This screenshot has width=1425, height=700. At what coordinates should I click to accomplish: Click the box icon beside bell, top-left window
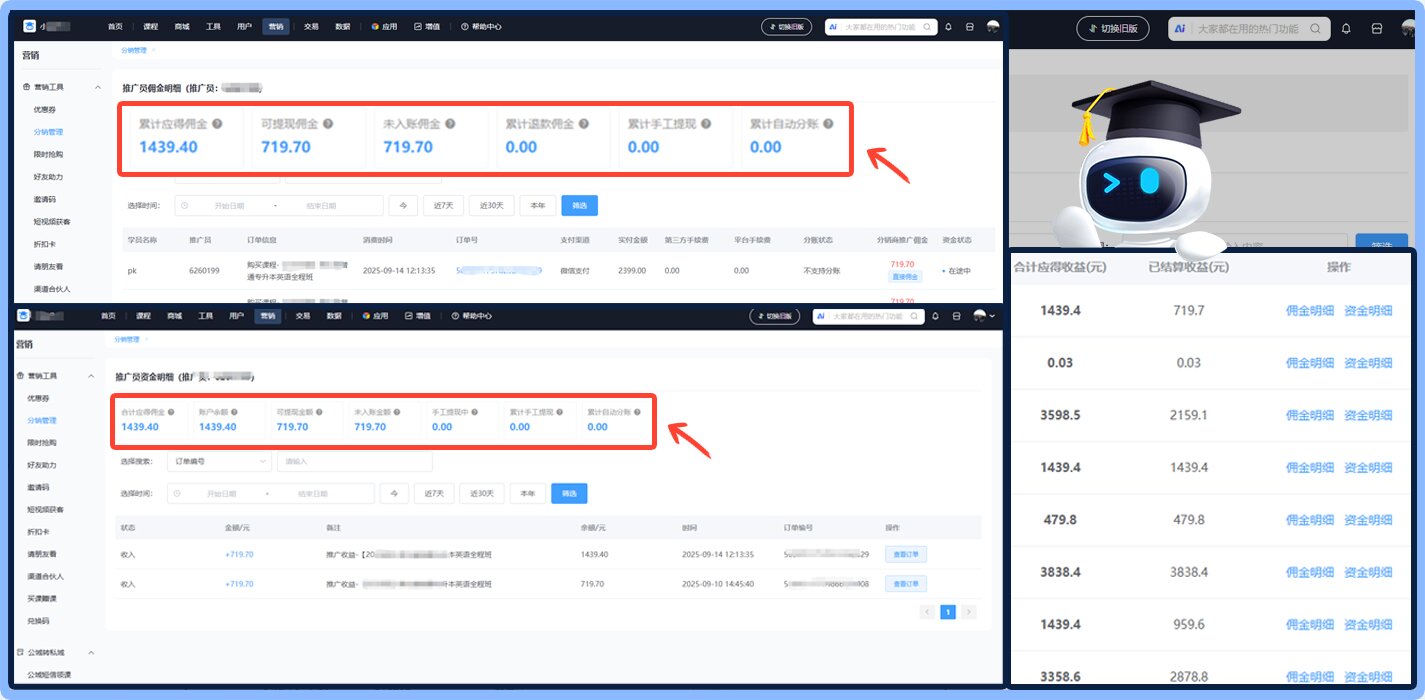969,27
